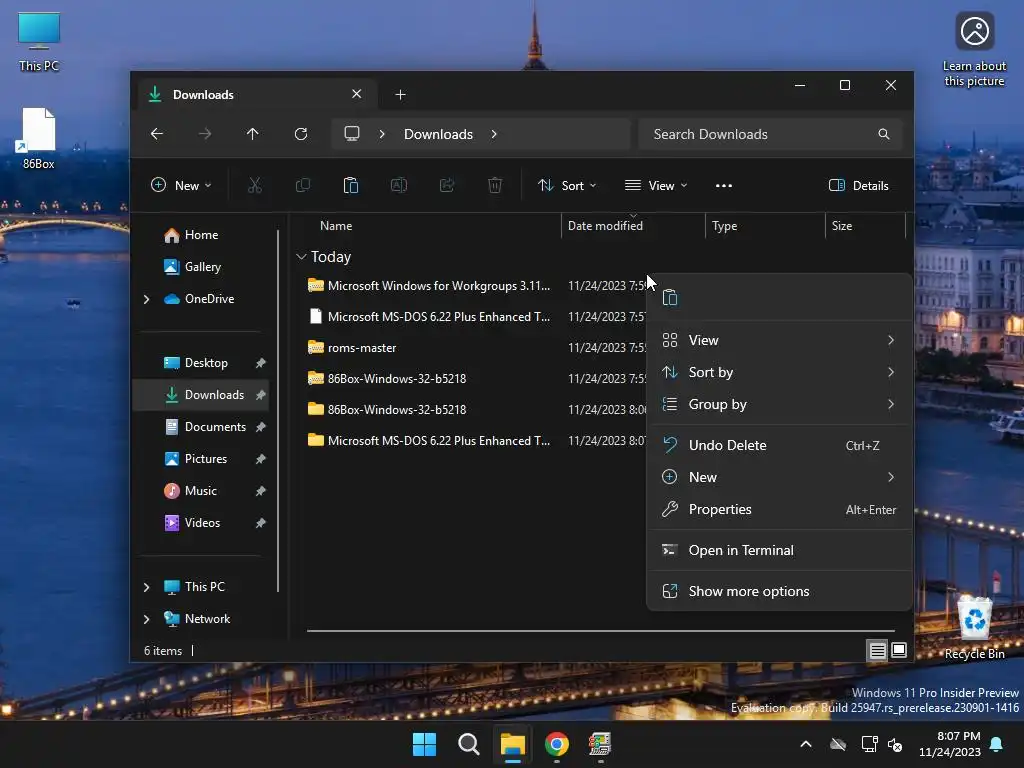This screenshot has height=768, width=1024.
Task: Open Gallery in the navigation pane
Action: click(x=201, y=267)
